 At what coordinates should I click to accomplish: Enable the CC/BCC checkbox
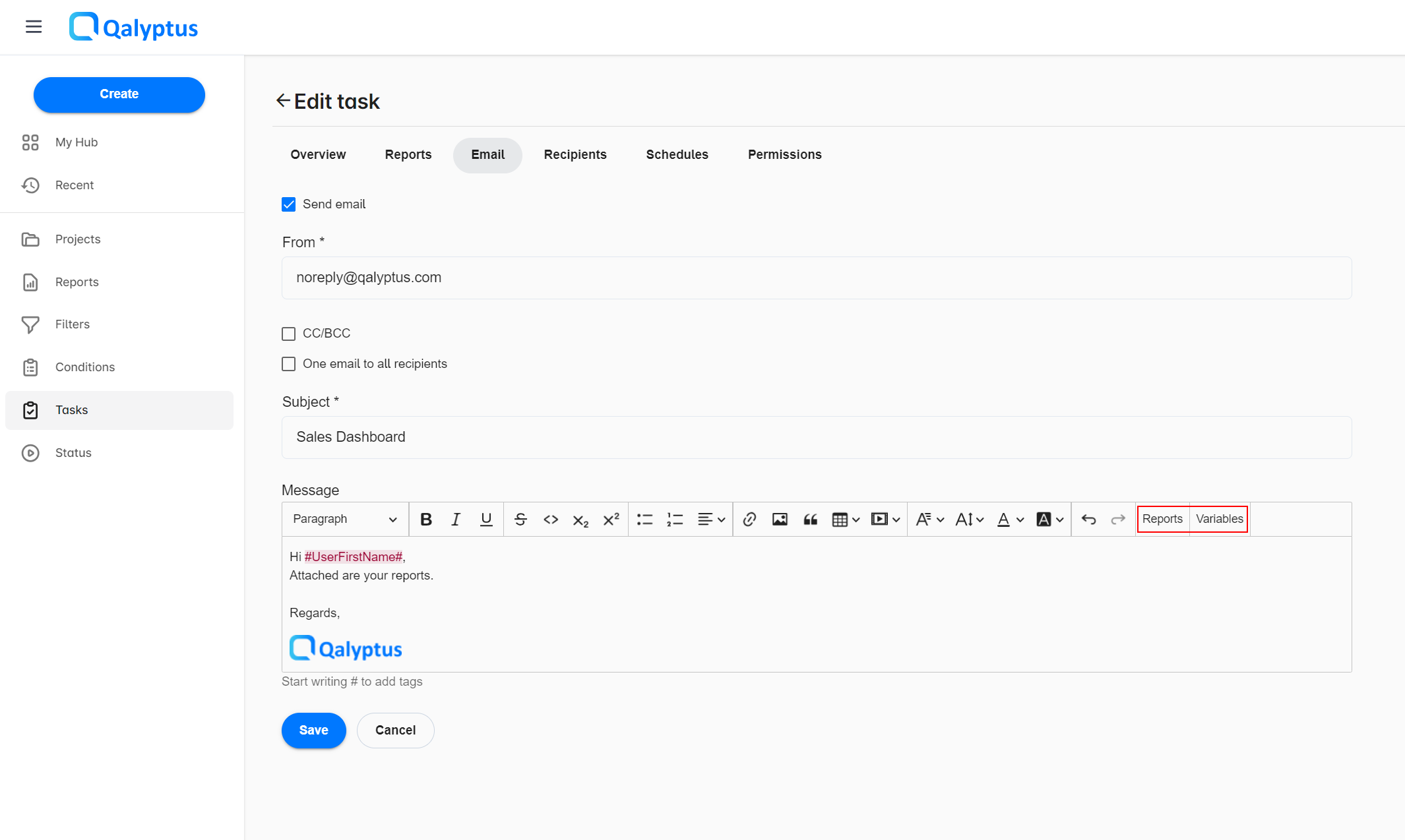click(x=289, y=334)
